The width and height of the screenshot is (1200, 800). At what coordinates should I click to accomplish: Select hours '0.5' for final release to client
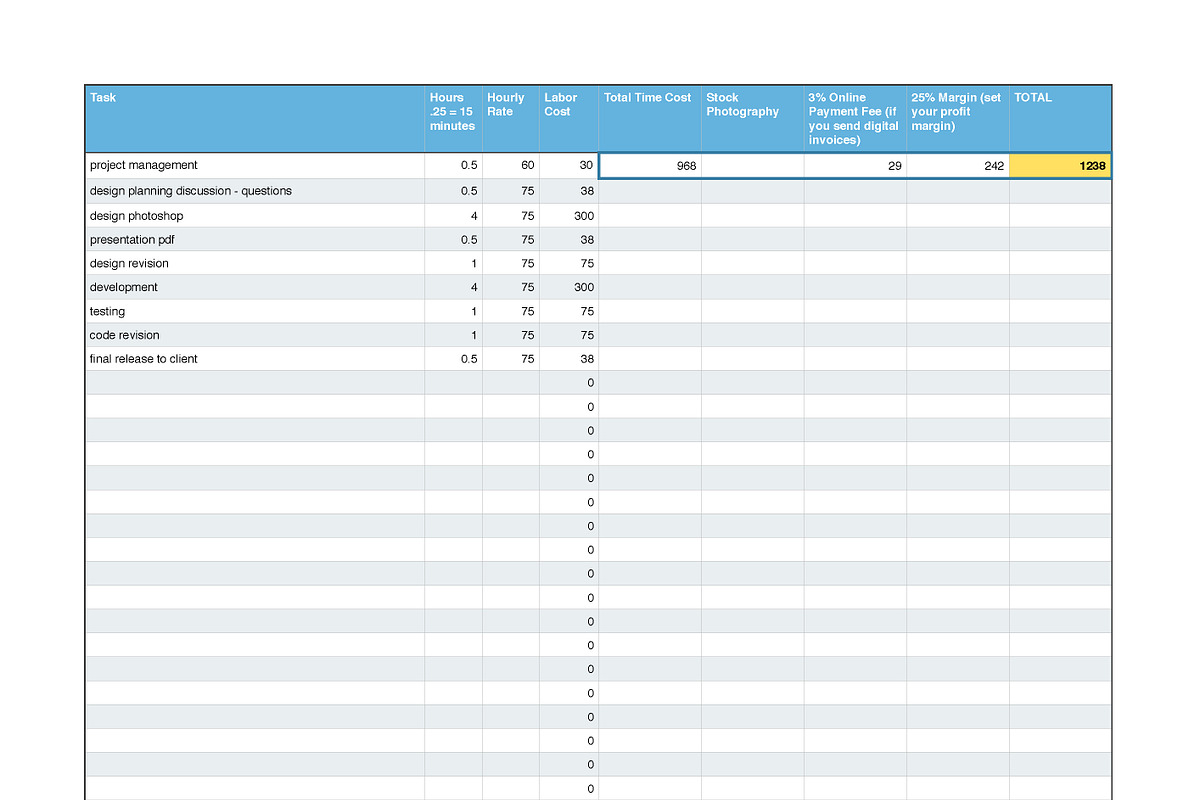[x=454, y=359]
